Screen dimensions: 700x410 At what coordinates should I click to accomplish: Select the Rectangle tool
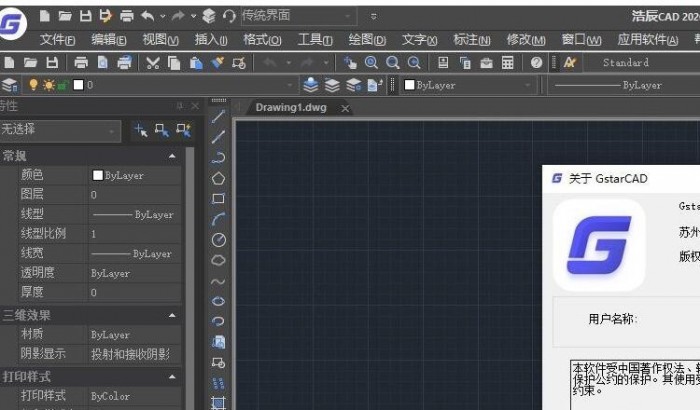[x=218, y=198]
